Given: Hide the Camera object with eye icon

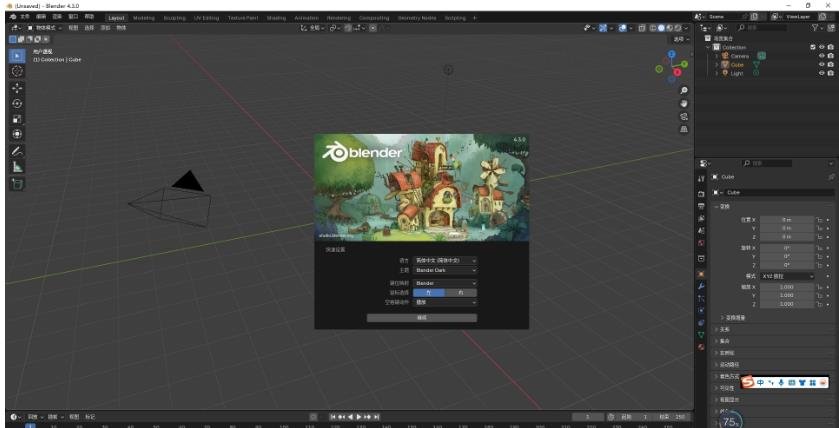Looking at the screenshot, I should (822, 56).
